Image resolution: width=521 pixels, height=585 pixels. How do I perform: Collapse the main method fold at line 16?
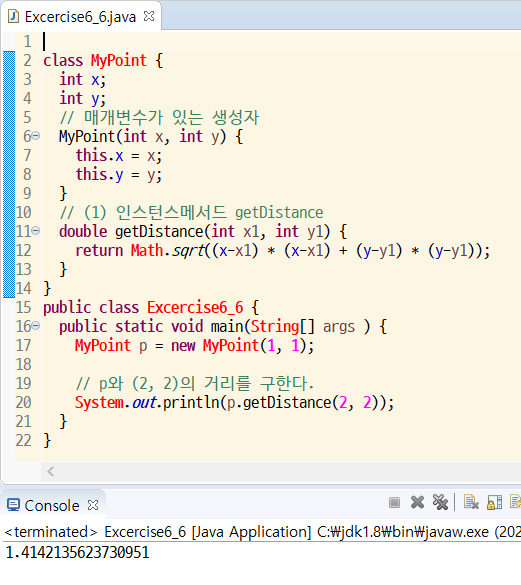pos(35,326)
